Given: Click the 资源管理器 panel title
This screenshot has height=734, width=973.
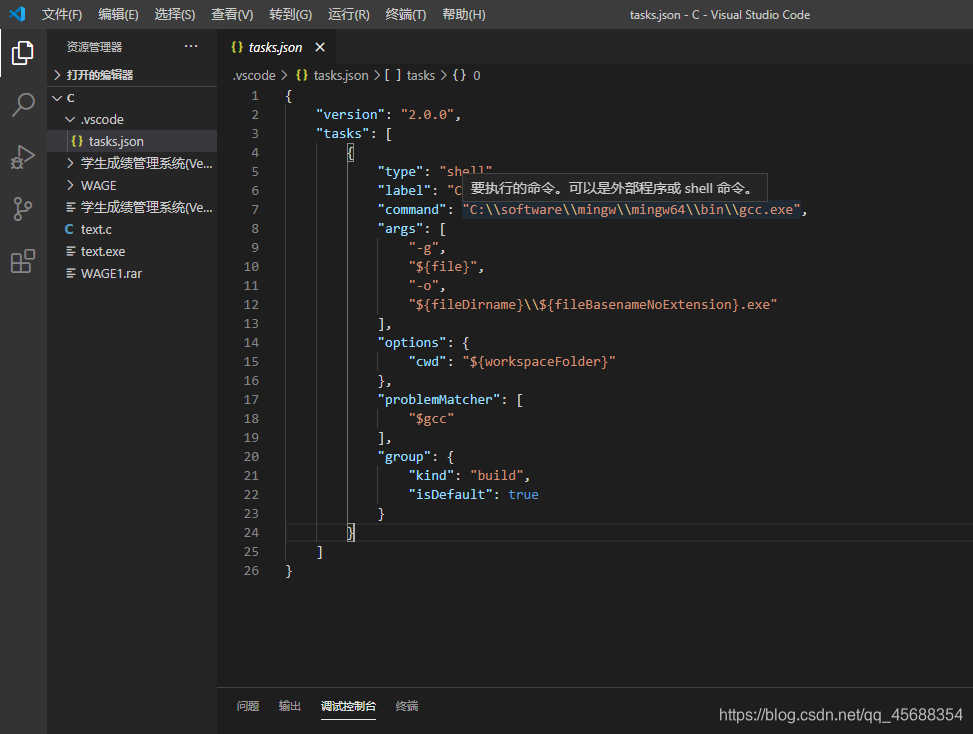Looking at the screenshot, I should click(94, 47).
